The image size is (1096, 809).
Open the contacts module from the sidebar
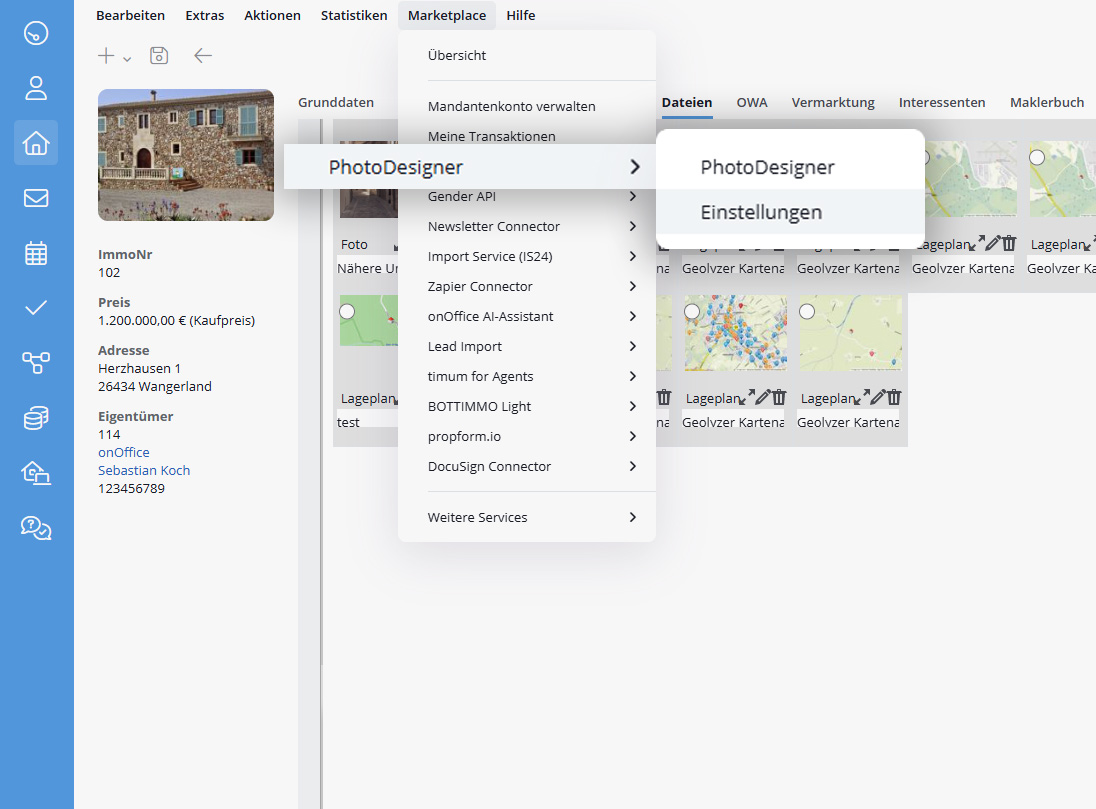(36, 88)
